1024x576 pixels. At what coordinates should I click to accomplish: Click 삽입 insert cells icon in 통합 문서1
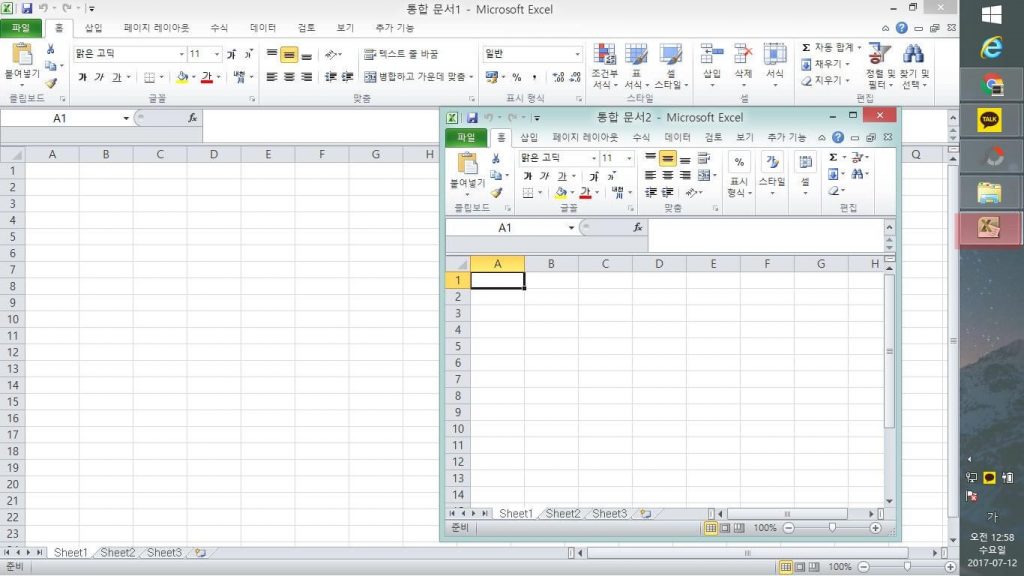click(x=711, y=55)
